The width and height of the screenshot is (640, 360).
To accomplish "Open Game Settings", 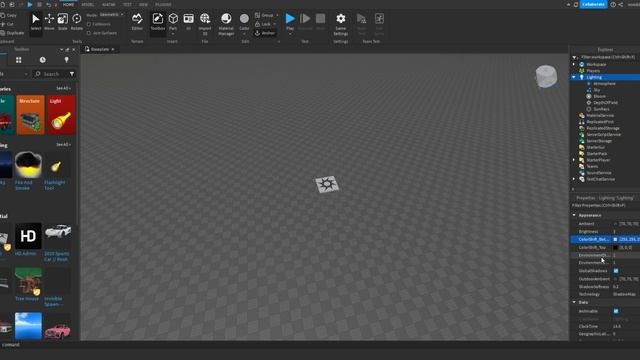I will 341,24.
